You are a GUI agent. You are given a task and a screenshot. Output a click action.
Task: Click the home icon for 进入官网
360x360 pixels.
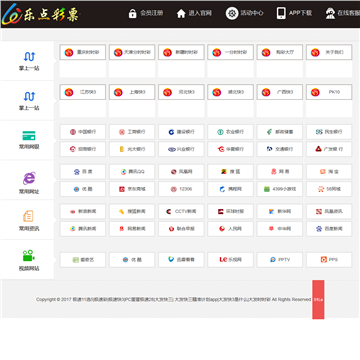181,14
